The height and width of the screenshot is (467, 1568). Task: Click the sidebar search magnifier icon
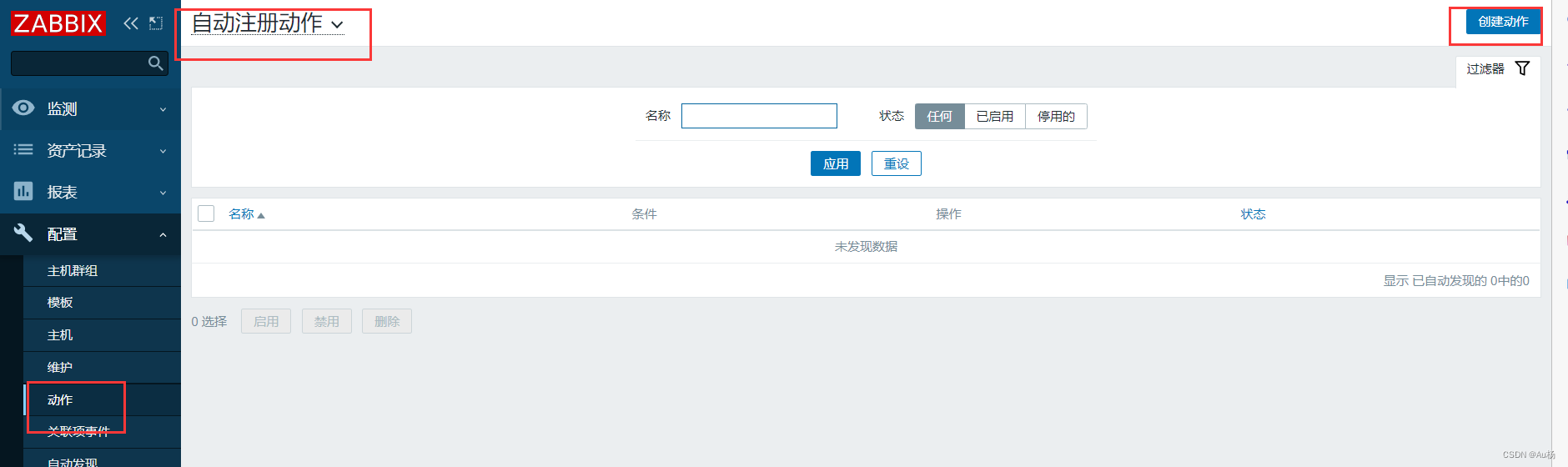(x=155, y=63)
